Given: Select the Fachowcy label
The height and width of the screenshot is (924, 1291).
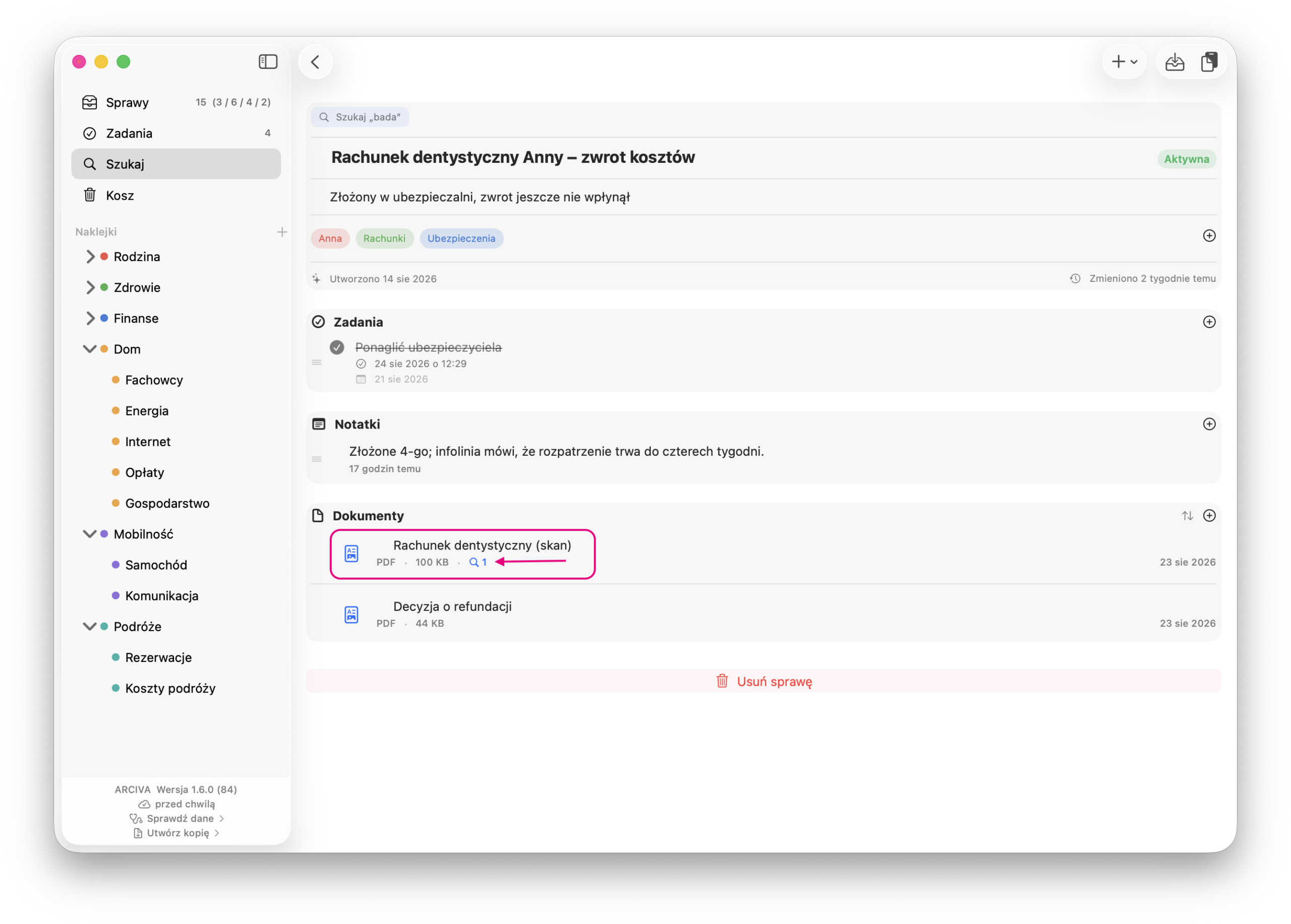Looking at the screenshot, I should (154, 380).
